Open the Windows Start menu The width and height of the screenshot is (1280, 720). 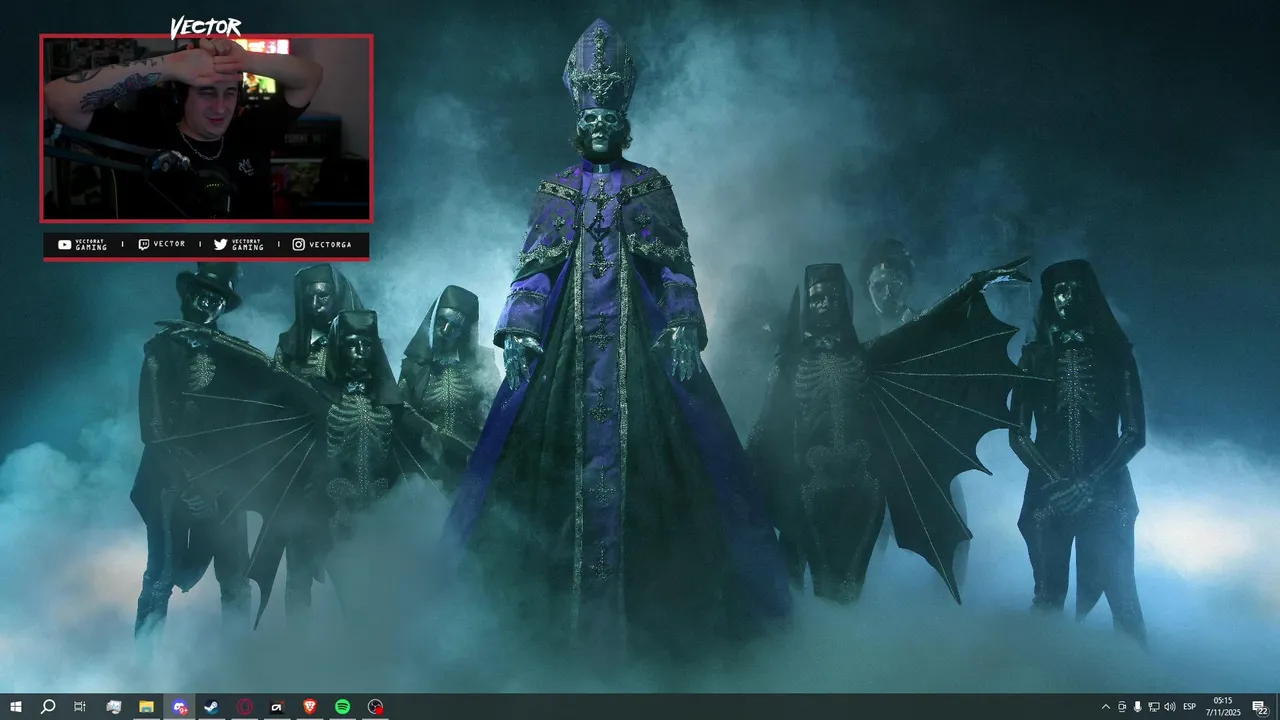click(x=16, y=707)
